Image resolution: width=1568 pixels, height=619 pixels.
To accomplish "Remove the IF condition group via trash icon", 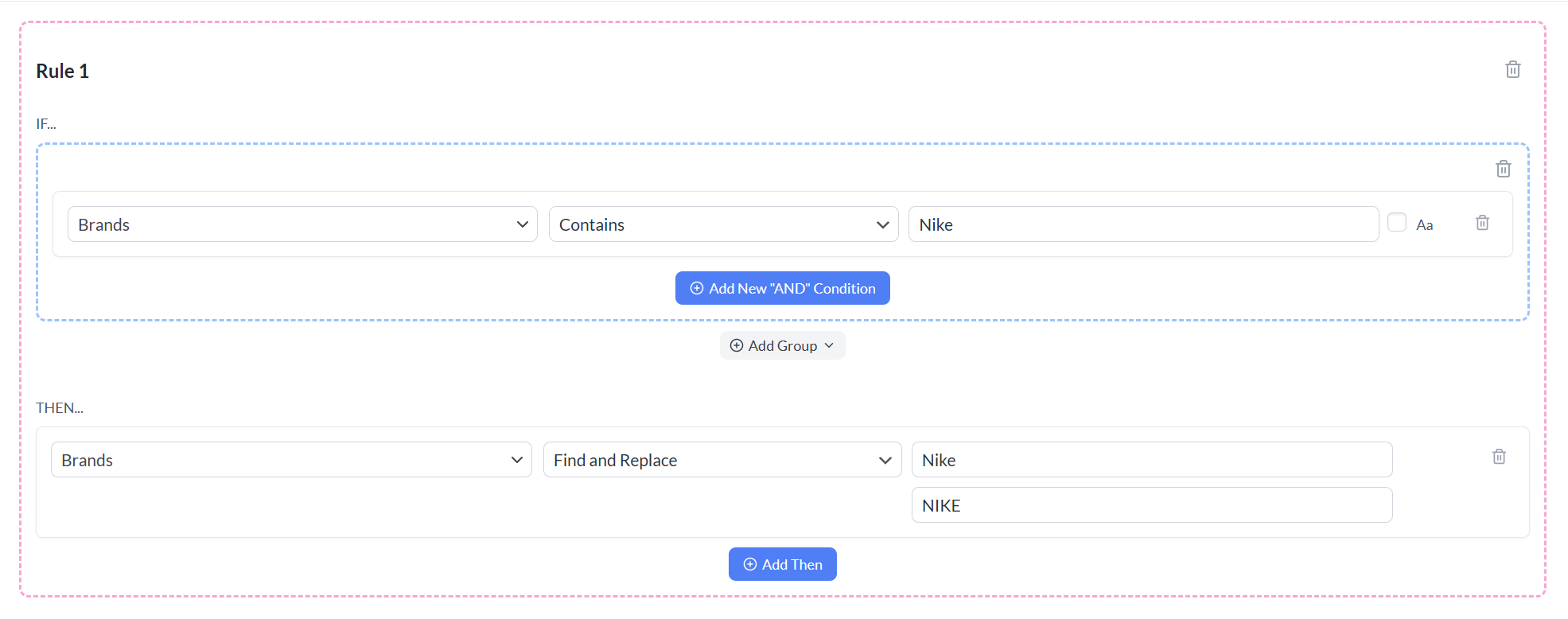I will click(x=1504, y=169).
